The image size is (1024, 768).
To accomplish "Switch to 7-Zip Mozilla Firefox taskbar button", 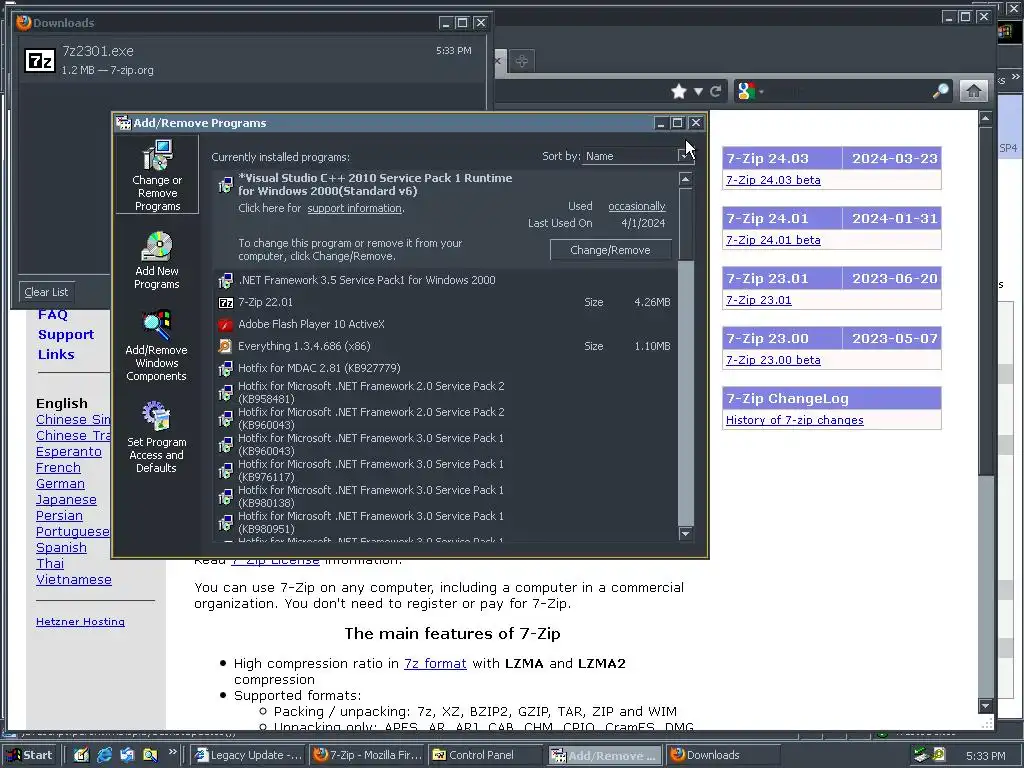I will [368, 755].
